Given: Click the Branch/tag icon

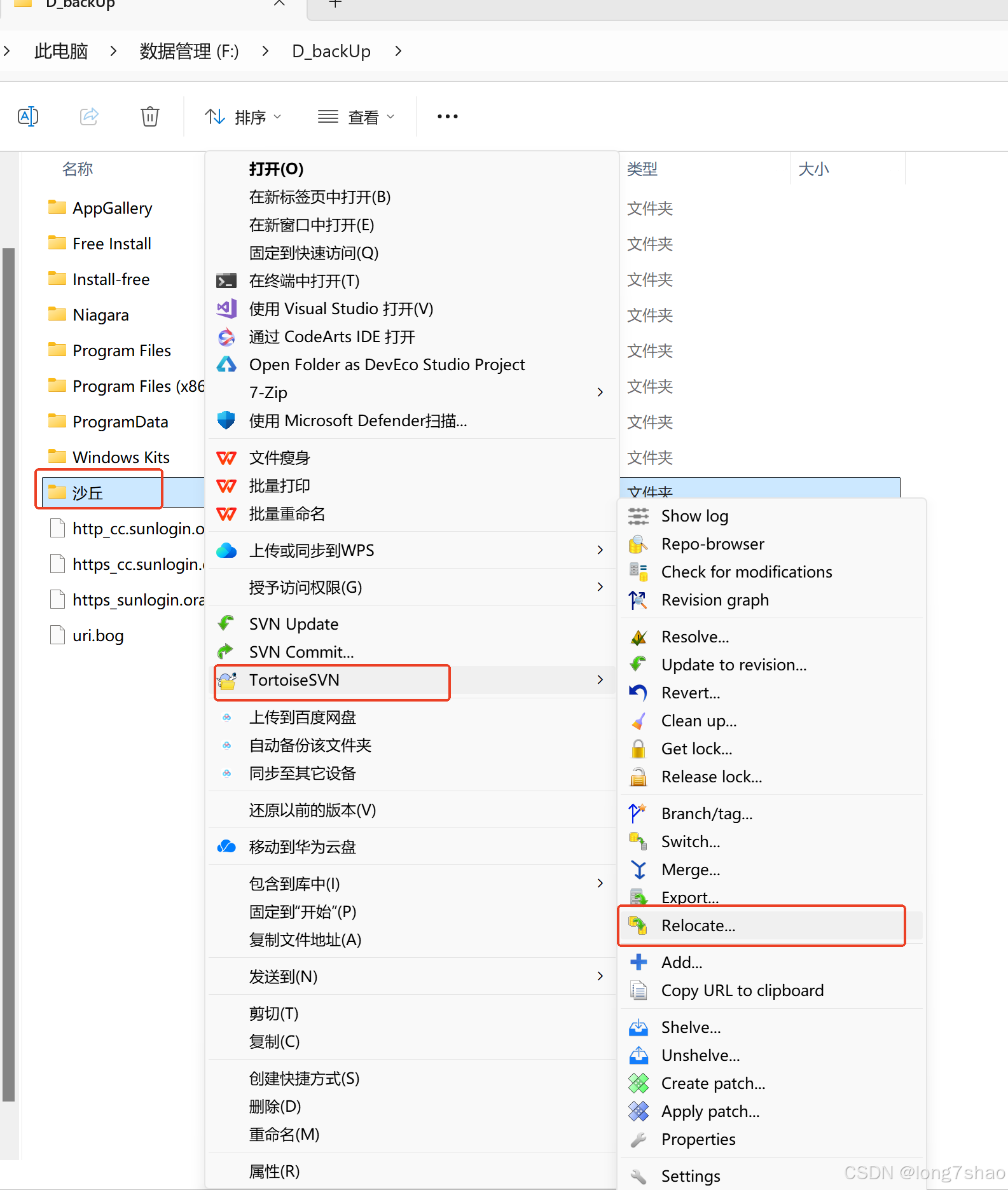Looking at the screenshot, I should coord(639,814).
